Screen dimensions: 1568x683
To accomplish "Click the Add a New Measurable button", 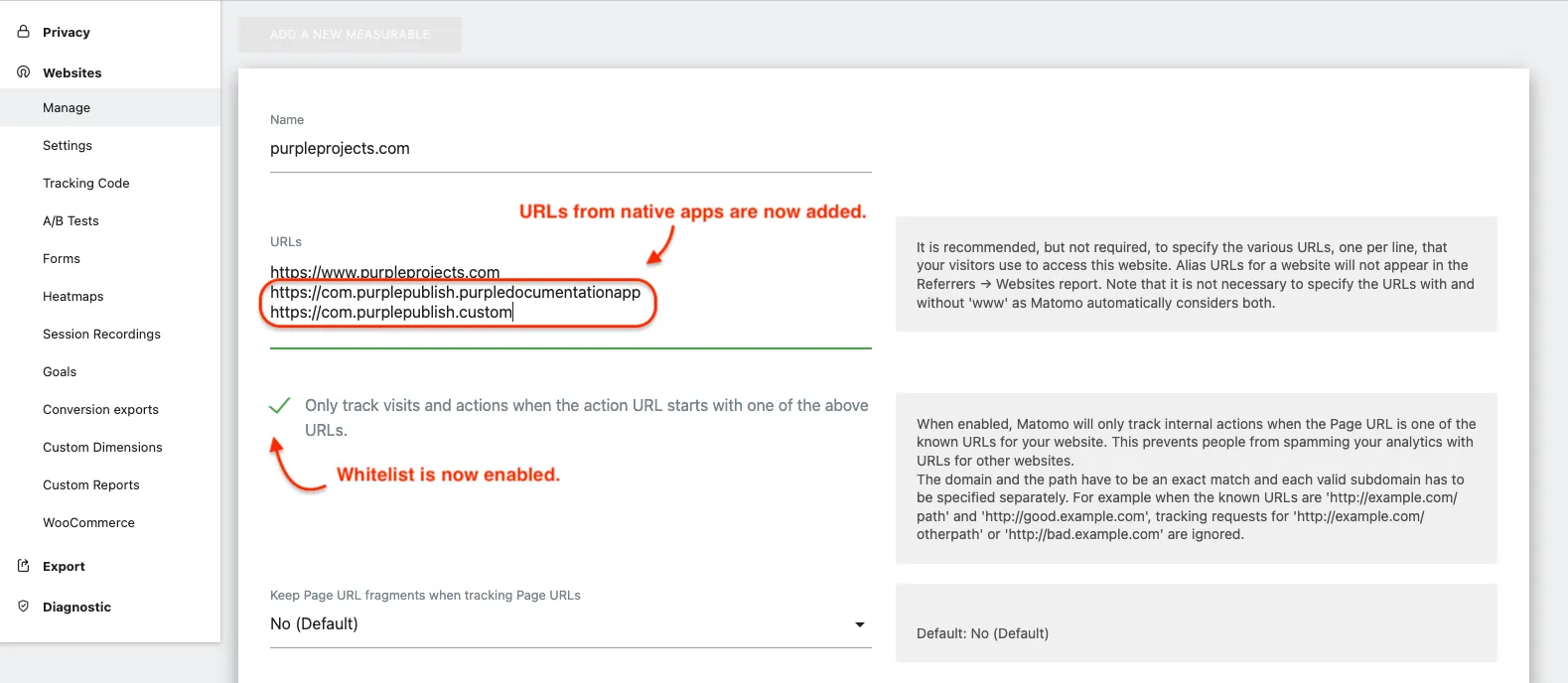I will 350,34.
